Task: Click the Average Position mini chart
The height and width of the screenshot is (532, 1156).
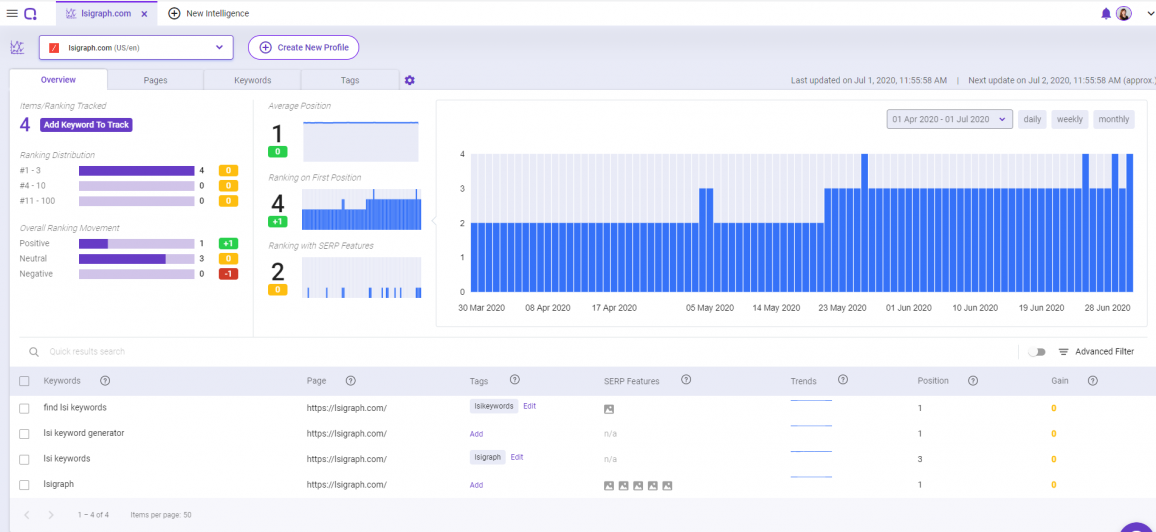Action: pyautogui.click(x=361, y=141)
